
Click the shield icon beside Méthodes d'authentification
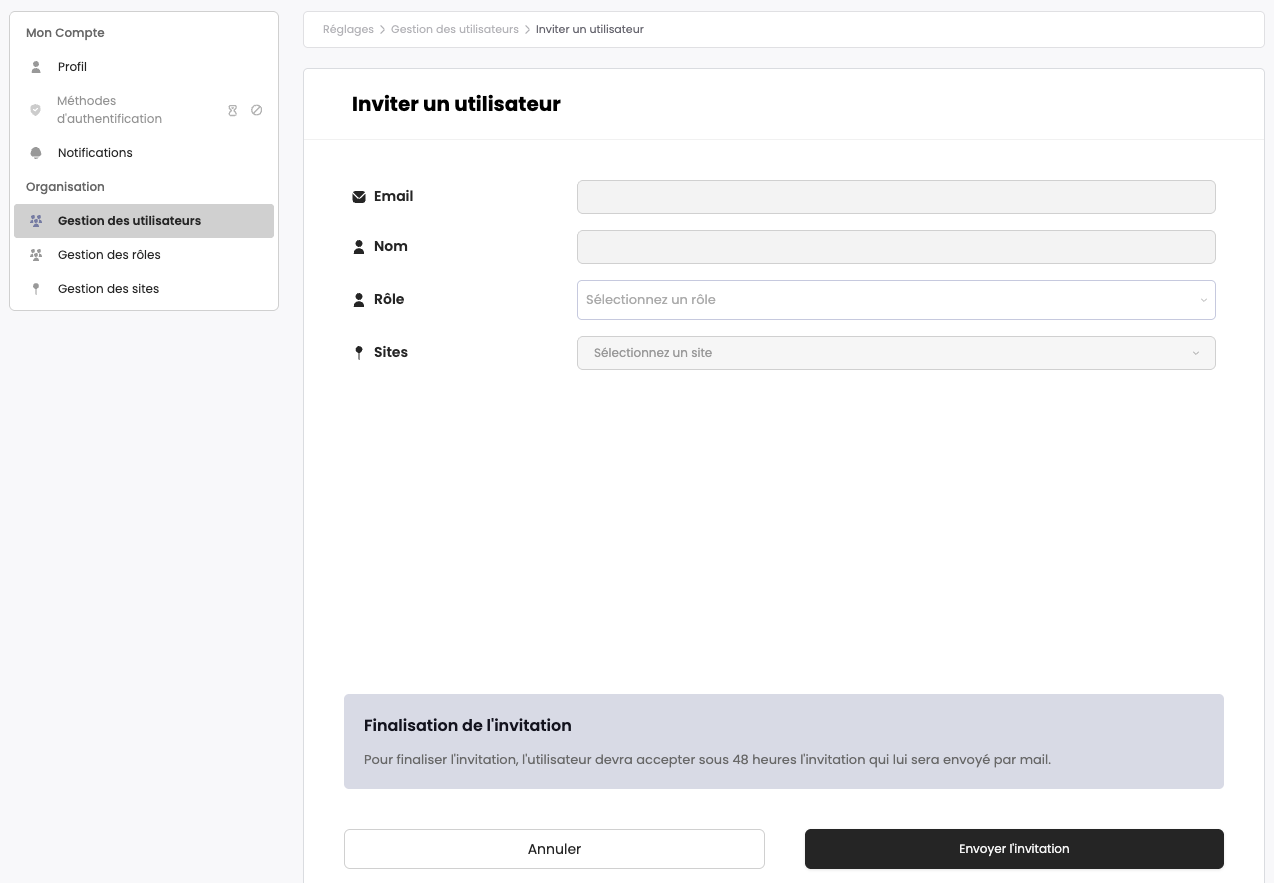(x=36, y=110)
